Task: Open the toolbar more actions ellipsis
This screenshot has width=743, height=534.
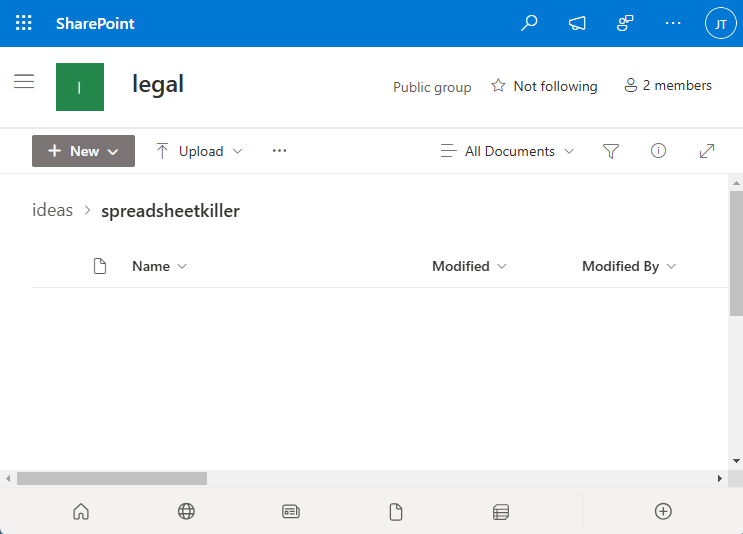Action: pyautogui.click(x=280, y=151)
